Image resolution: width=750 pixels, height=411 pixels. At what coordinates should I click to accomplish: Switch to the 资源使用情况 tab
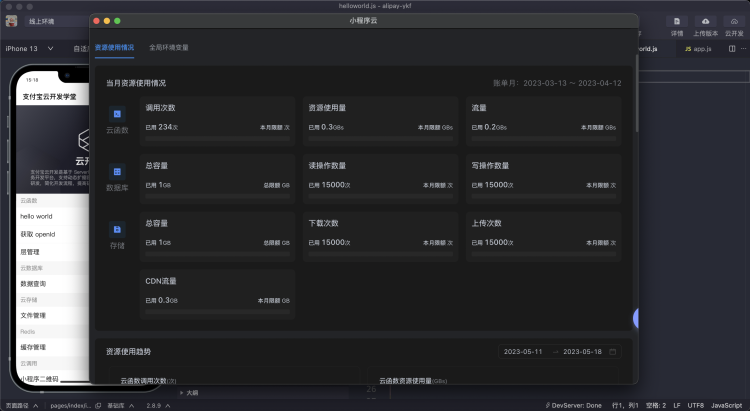point(114,47)
